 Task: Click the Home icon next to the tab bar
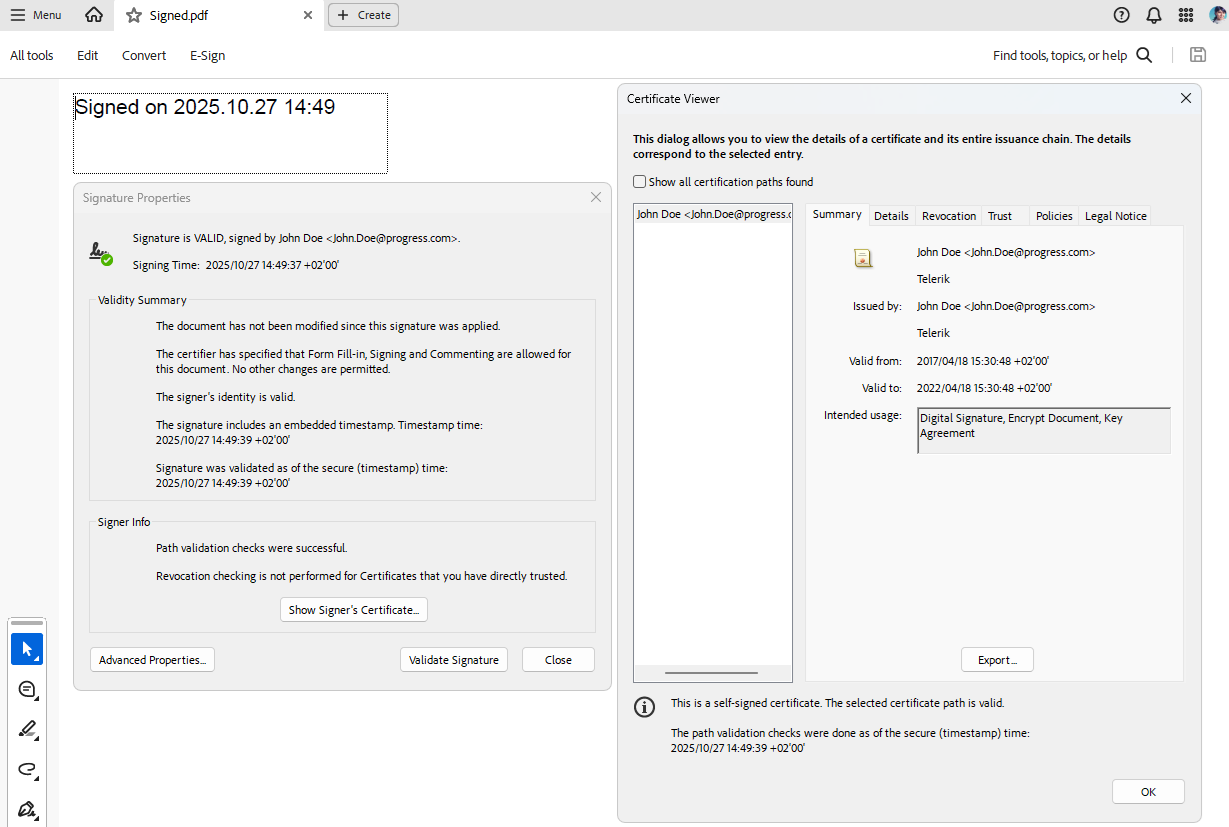[95, 15]
